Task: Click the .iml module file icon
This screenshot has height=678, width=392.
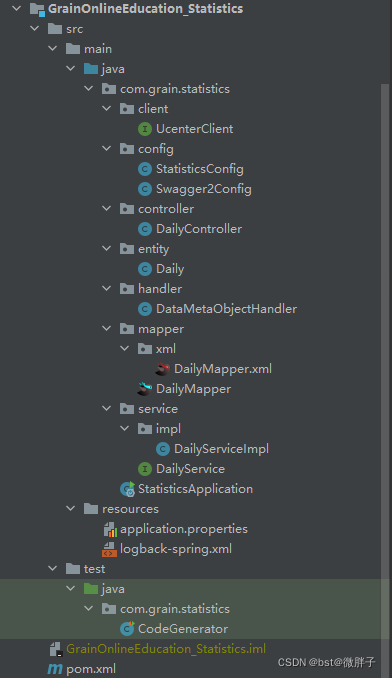Action: 56,649
